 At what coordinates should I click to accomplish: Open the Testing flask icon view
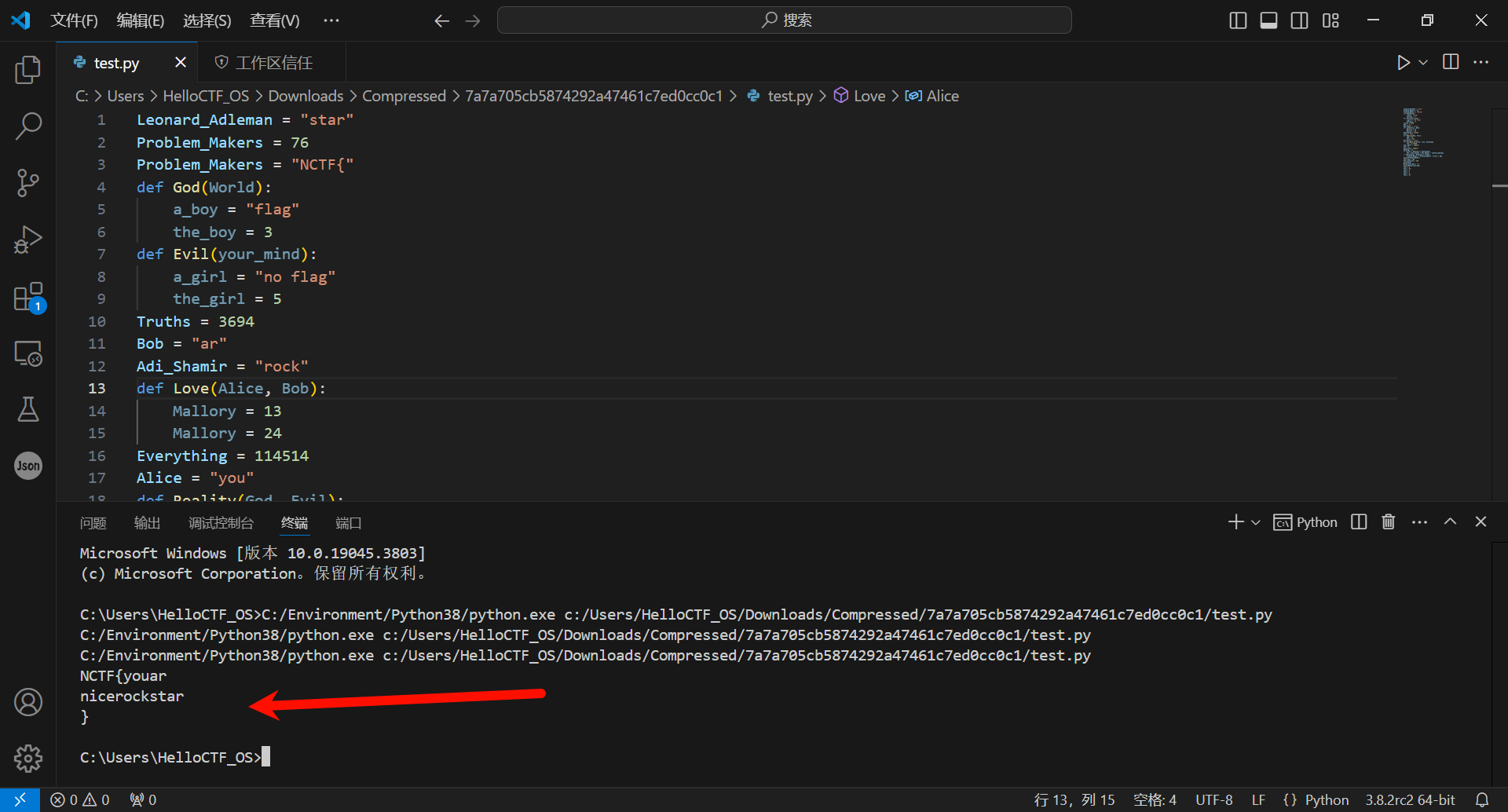pyautogui.click(x=28, y=409)
